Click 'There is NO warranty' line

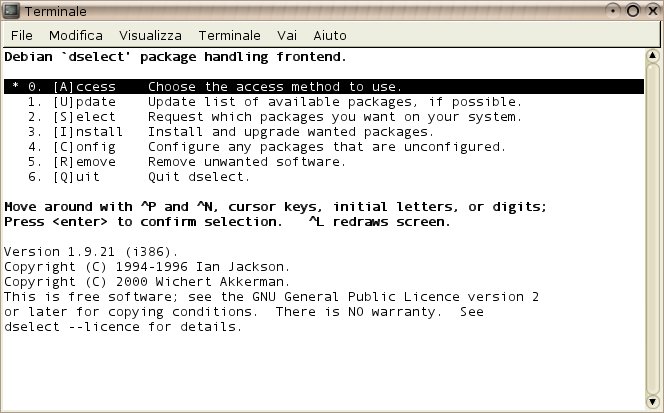tap(244, 312)
